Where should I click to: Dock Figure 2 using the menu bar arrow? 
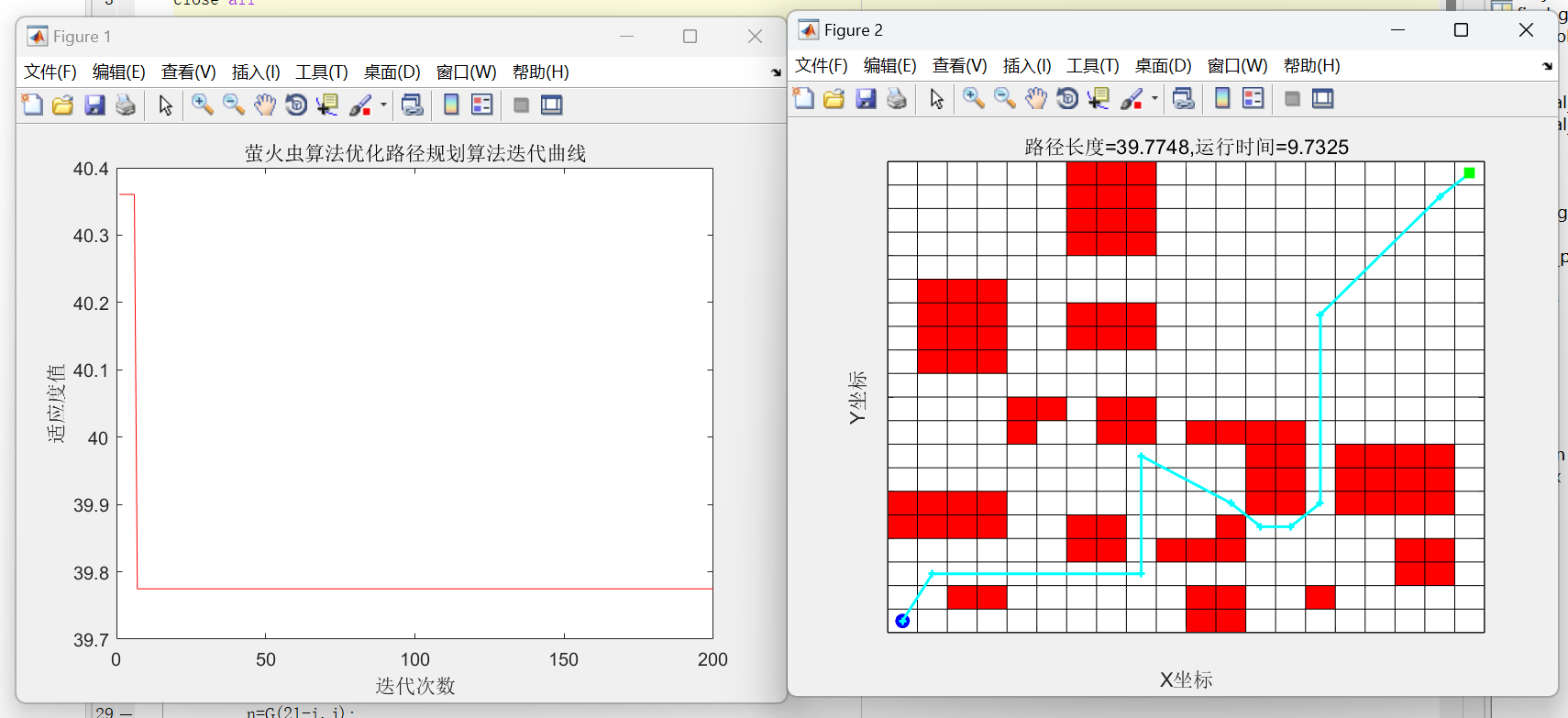tap(1547, 66)
